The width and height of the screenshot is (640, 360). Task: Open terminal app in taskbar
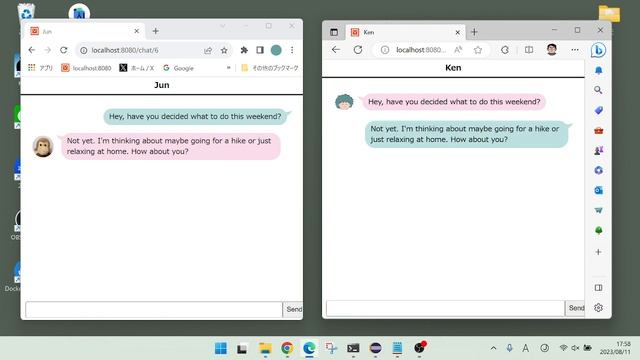click(x=353, y=348)
